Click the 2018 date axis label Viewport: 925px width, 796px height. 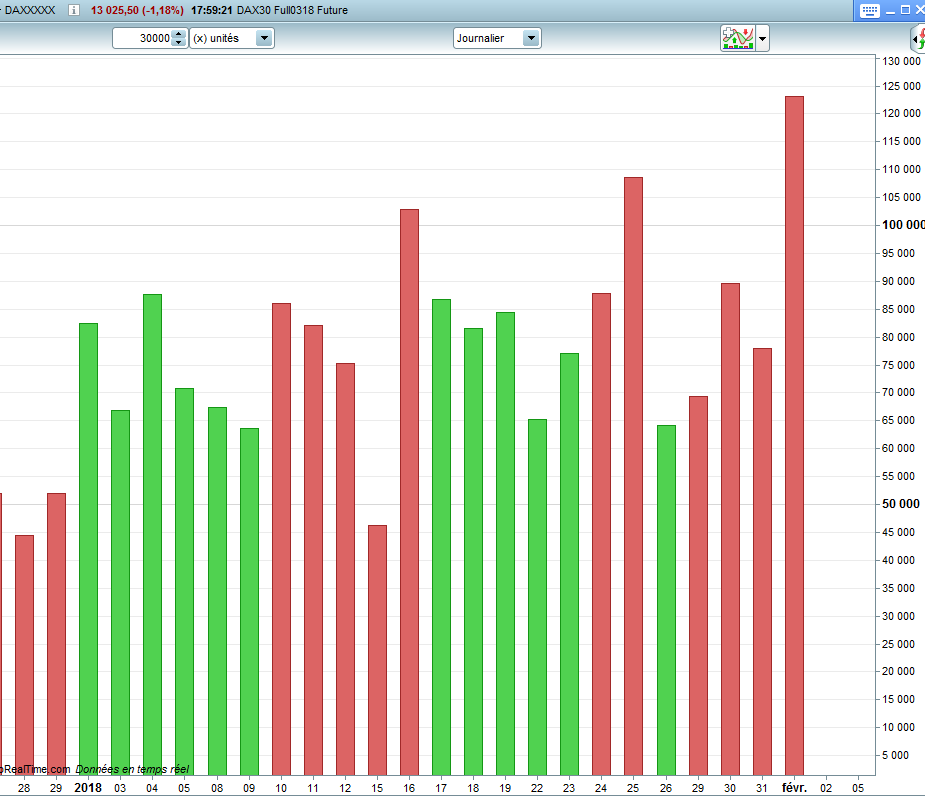point(88,788)
